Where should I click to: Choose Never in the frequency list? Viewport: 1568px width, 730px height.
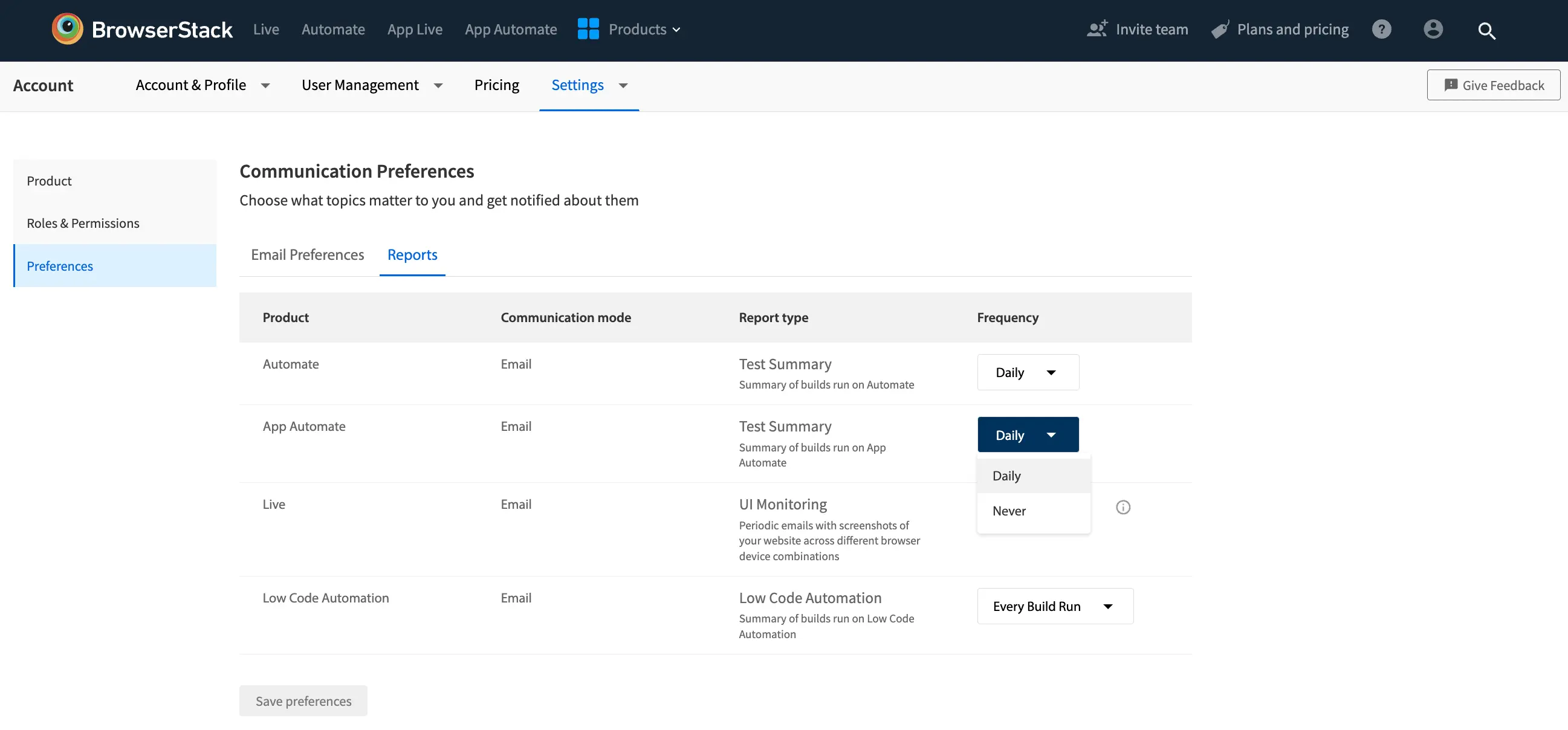point(1009,511)
